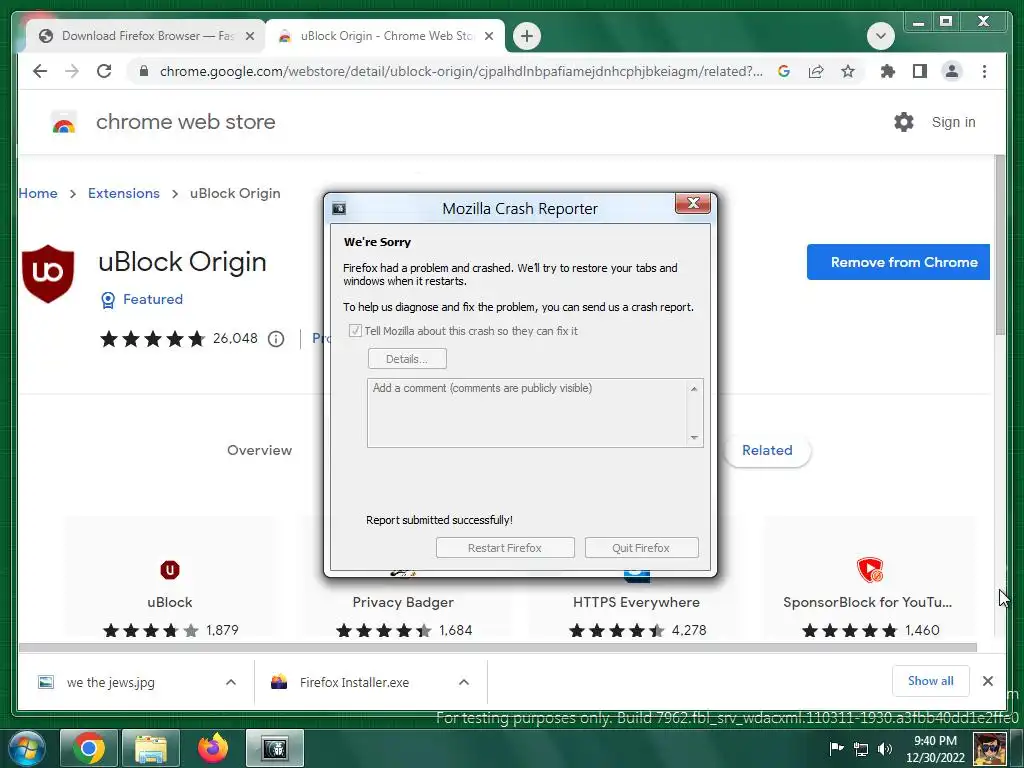Click the Chrome taskbar icon
1024x768 pixels.
89,748
